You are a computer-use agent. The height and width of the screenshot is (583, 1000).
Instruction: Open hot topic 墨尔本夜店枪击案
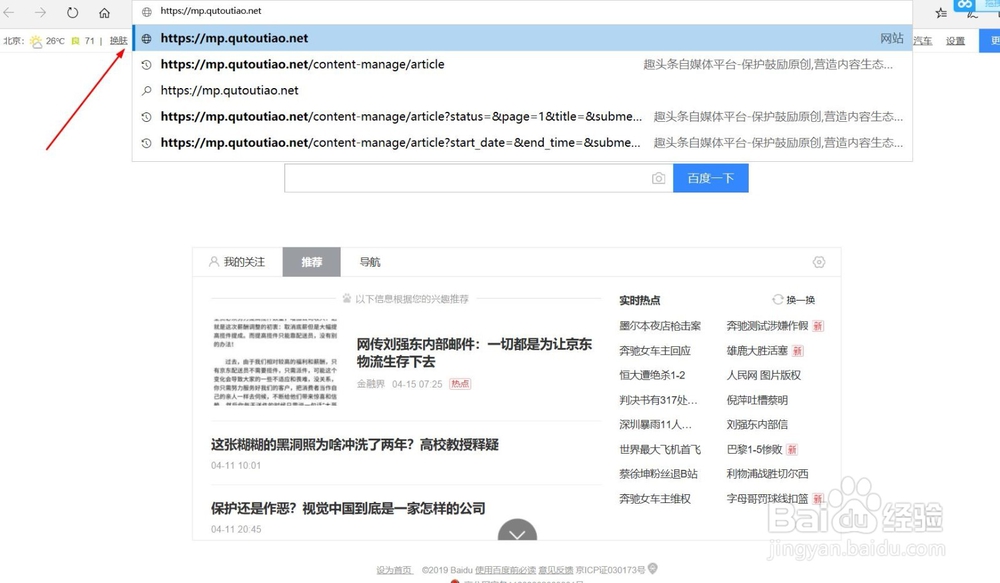point(659,326)
